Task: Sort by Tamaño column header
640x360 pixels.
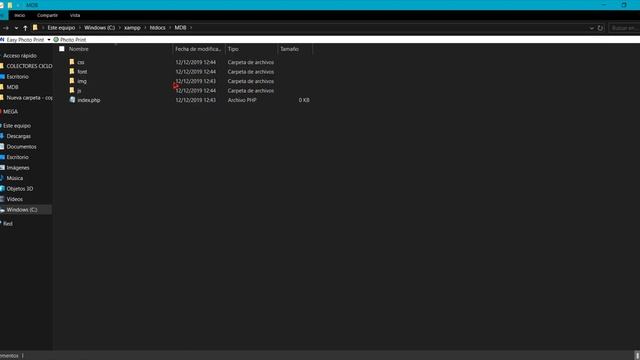Action: click(x=289, y=49)
